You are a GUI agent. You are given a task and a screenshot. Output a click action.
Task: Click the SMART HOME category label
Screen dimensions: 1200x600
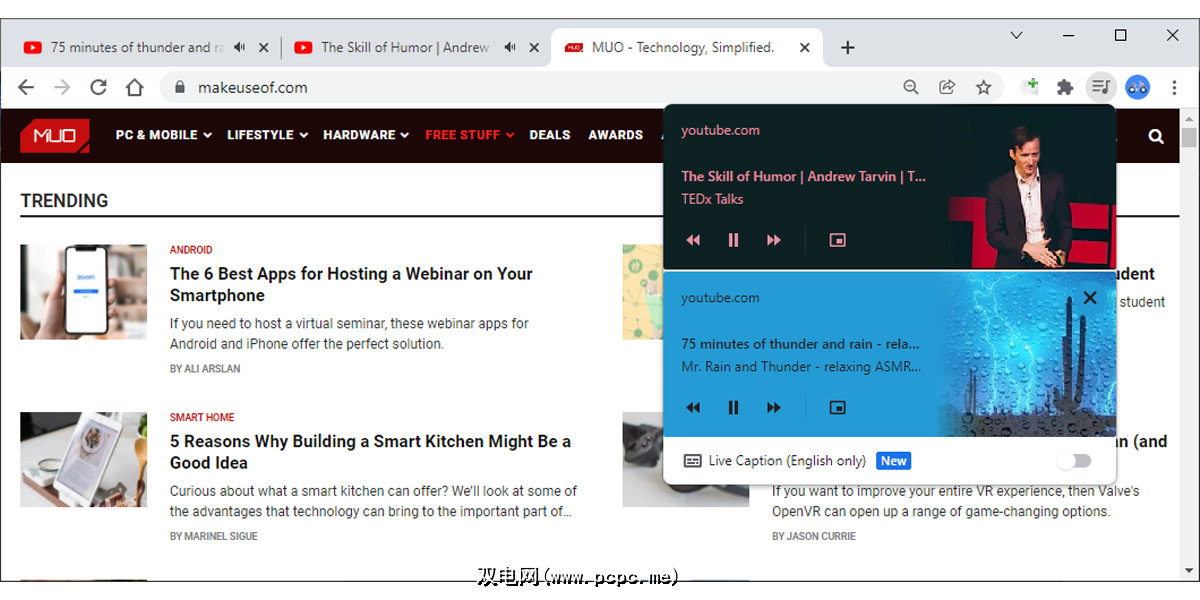tap(202, 417)
